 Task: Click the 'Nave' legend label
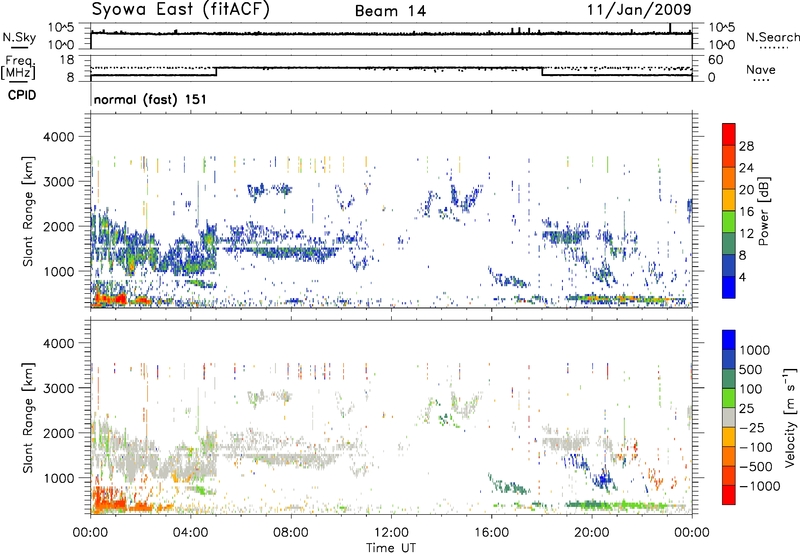click(x=760, y=70)
